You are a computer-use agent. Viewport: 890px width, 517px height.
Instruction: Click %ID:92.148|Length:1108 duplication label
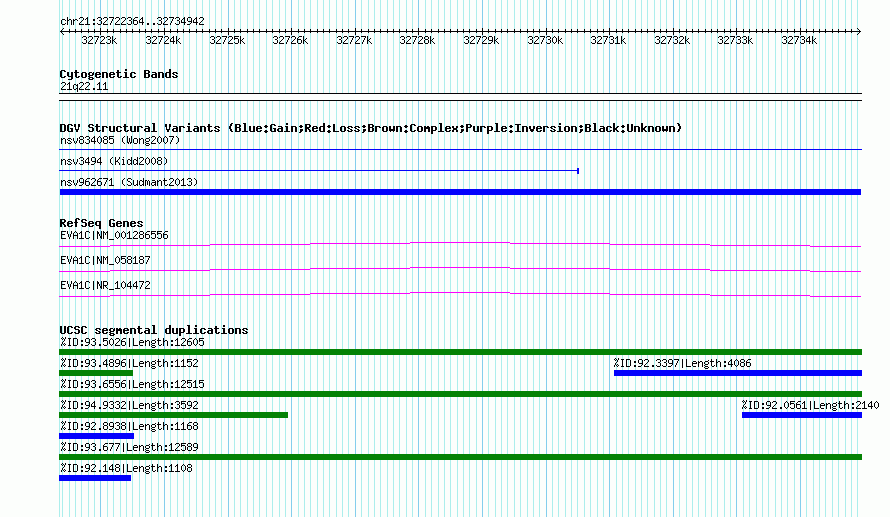pos(126,468)
